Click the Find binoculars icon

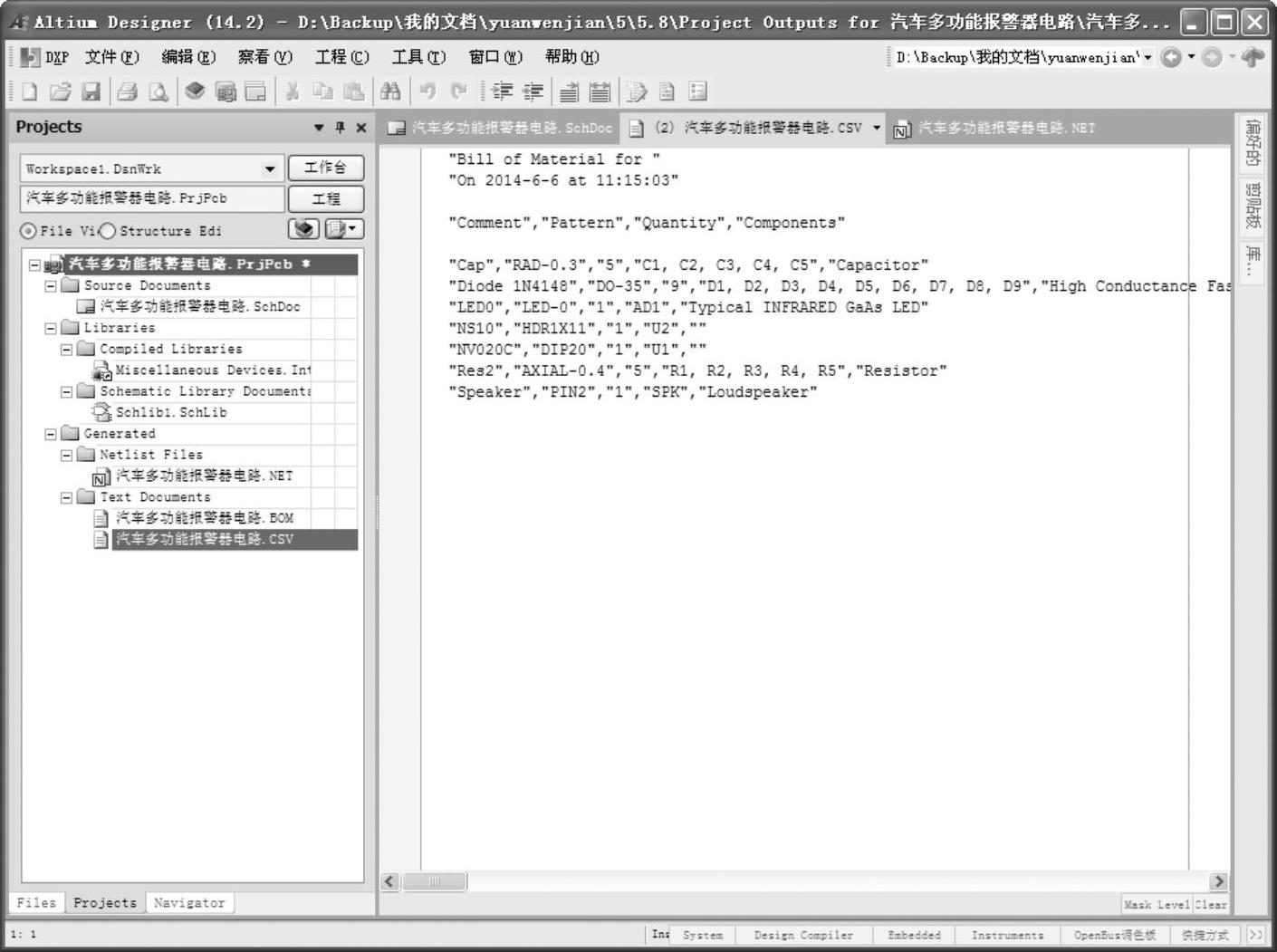(x=390, y=91)
